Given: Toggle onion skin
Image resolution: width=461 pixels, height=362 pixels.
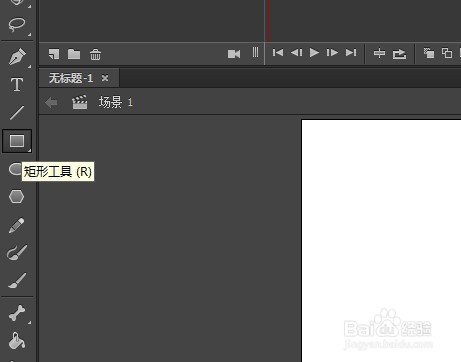Looking at the screenshot, I should [429, 53].
